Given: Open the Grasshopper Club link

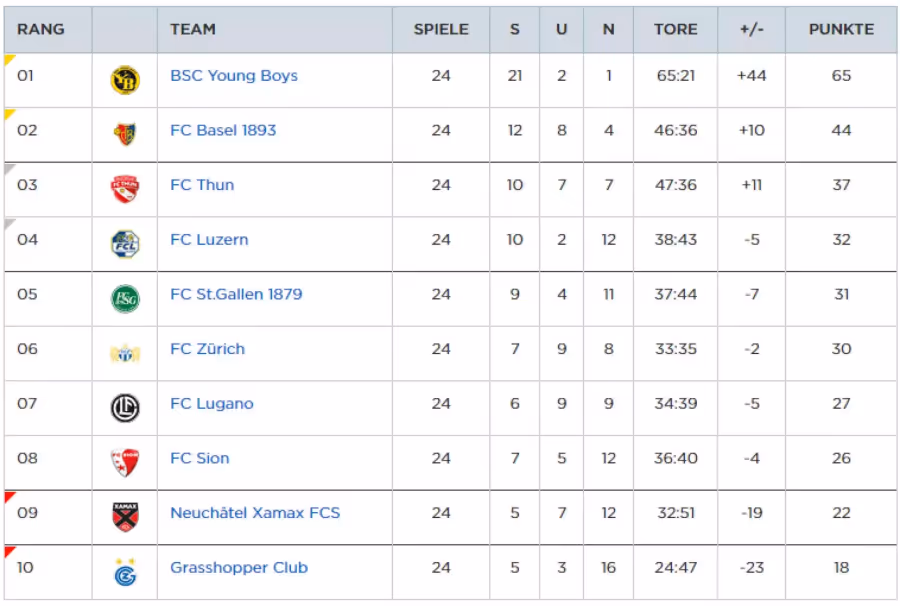Looking at the screenshot, I should [x=239, y=568].
